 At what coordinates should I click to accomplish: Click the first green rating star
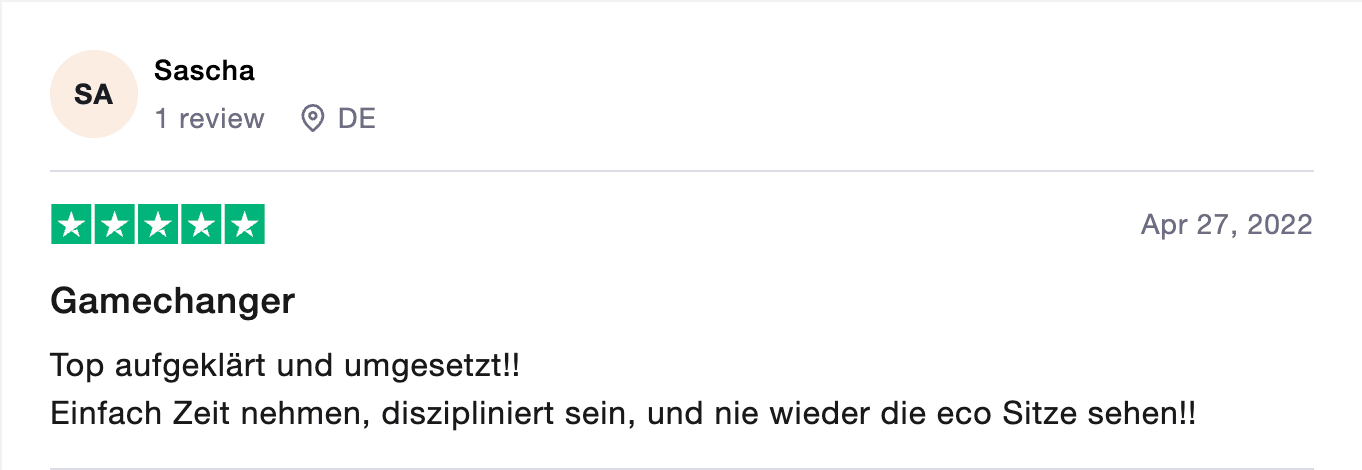click(x=71, y=224)
